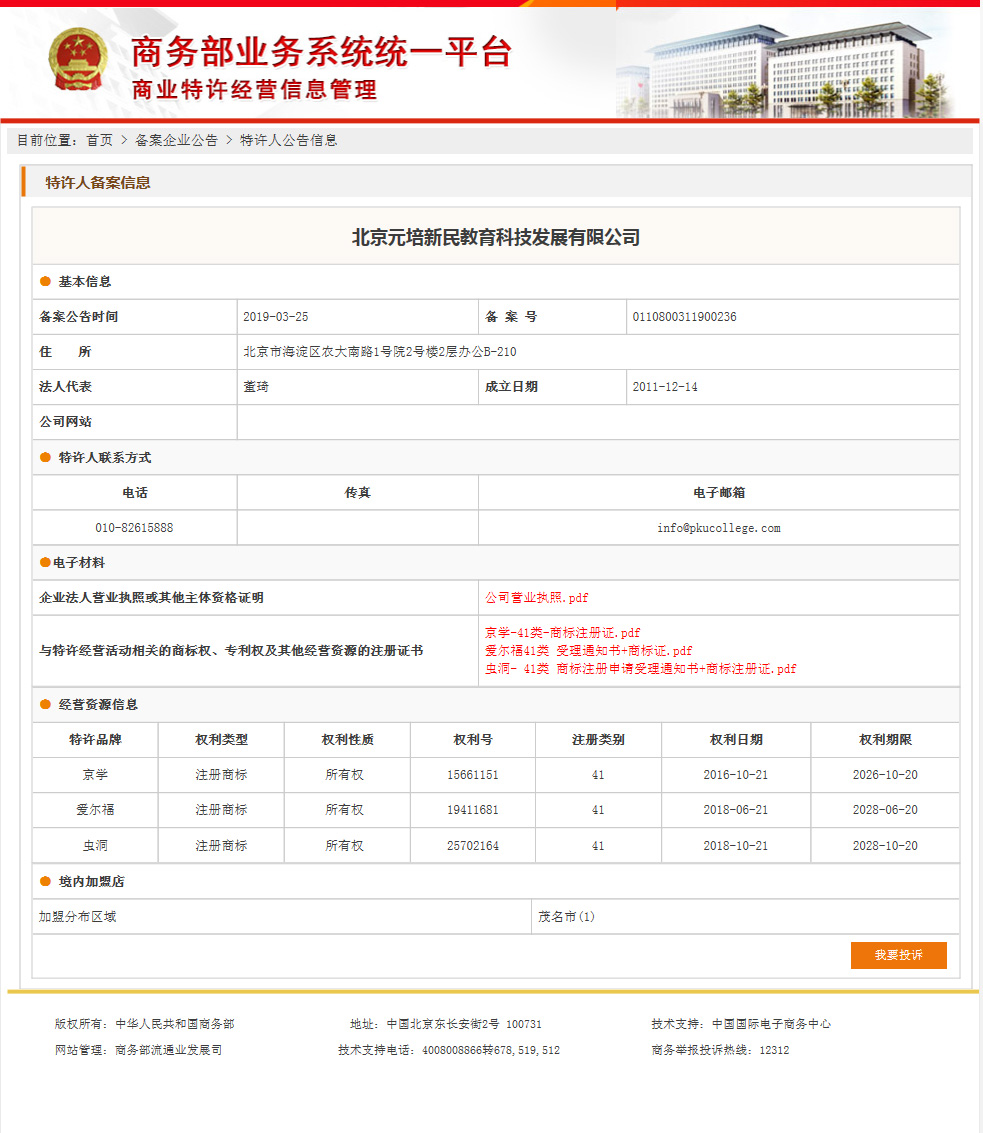This screenshot has width=983, height=1133.
Task: Click brand cell 虫洞
Action: coord(95,845)
